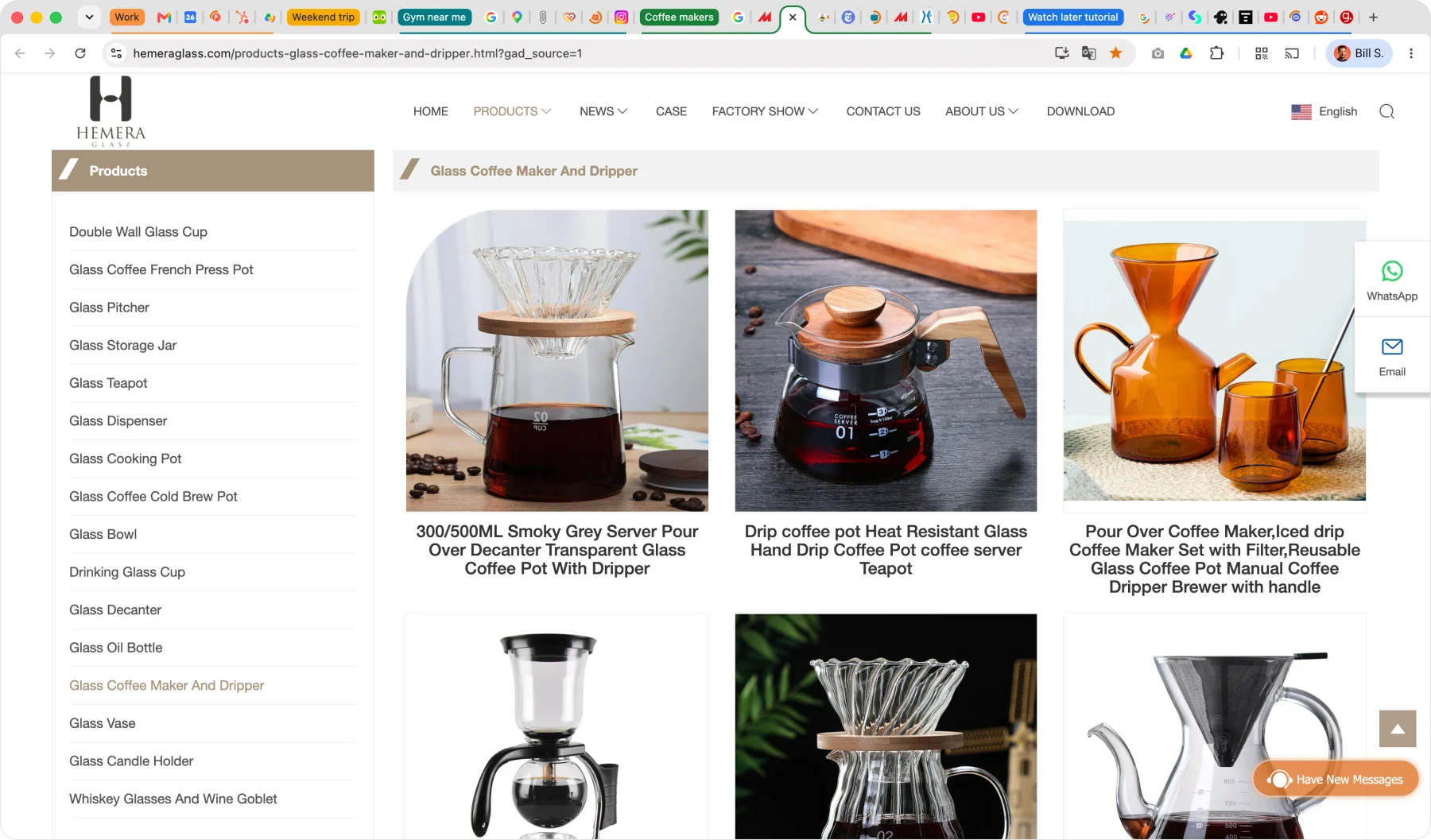The height and width of the screenshot is (840, 1431).
Task: View the Smoky Grey Server product image
Action: coord(557,361)
